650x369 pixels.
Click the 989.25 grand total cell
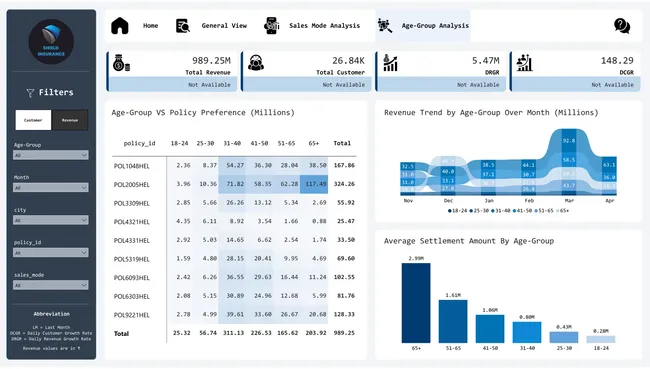tap(344, 333)
